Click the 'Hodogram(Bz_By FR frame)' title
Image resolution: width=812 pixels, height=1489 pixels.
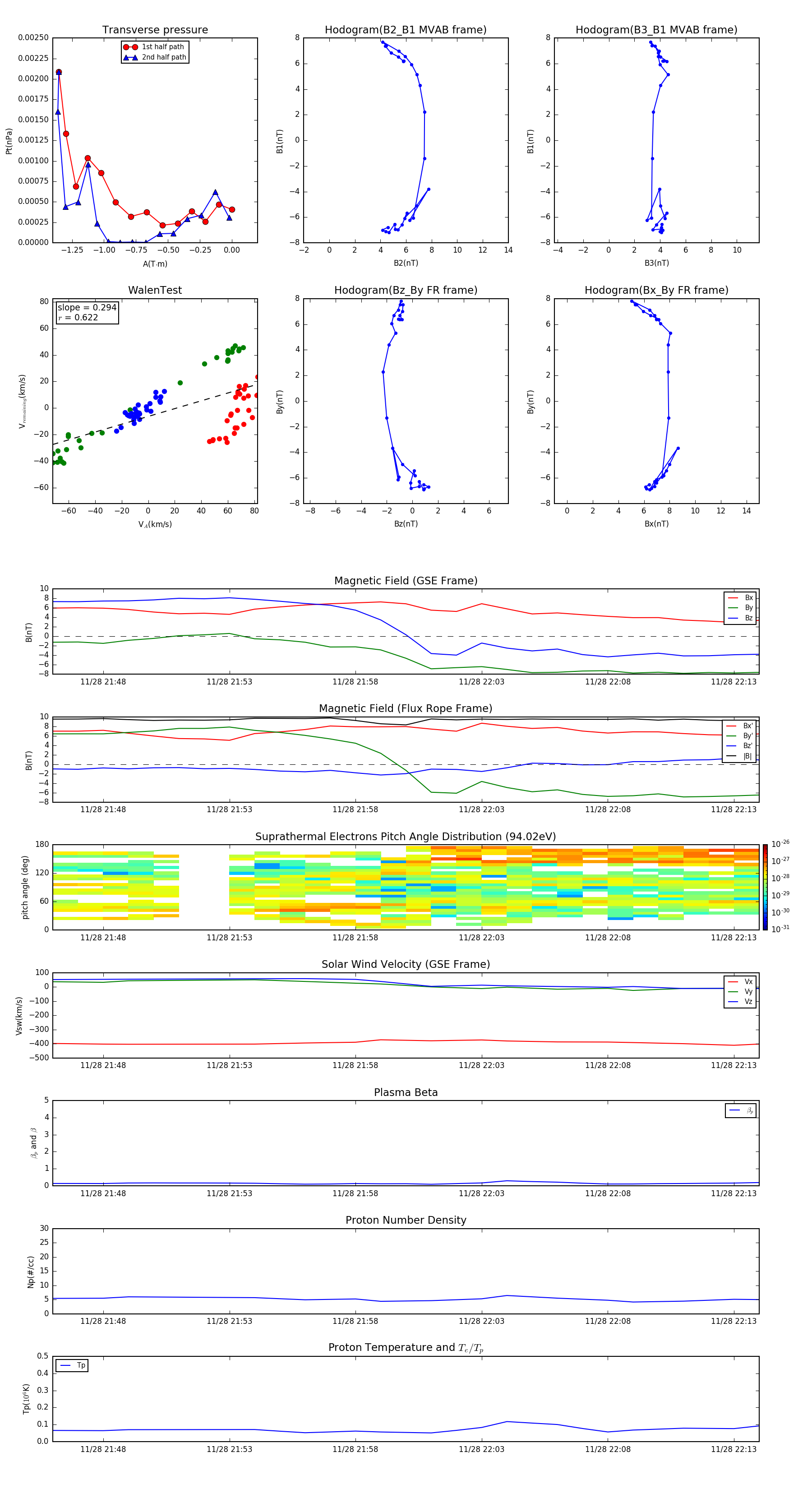406,290
